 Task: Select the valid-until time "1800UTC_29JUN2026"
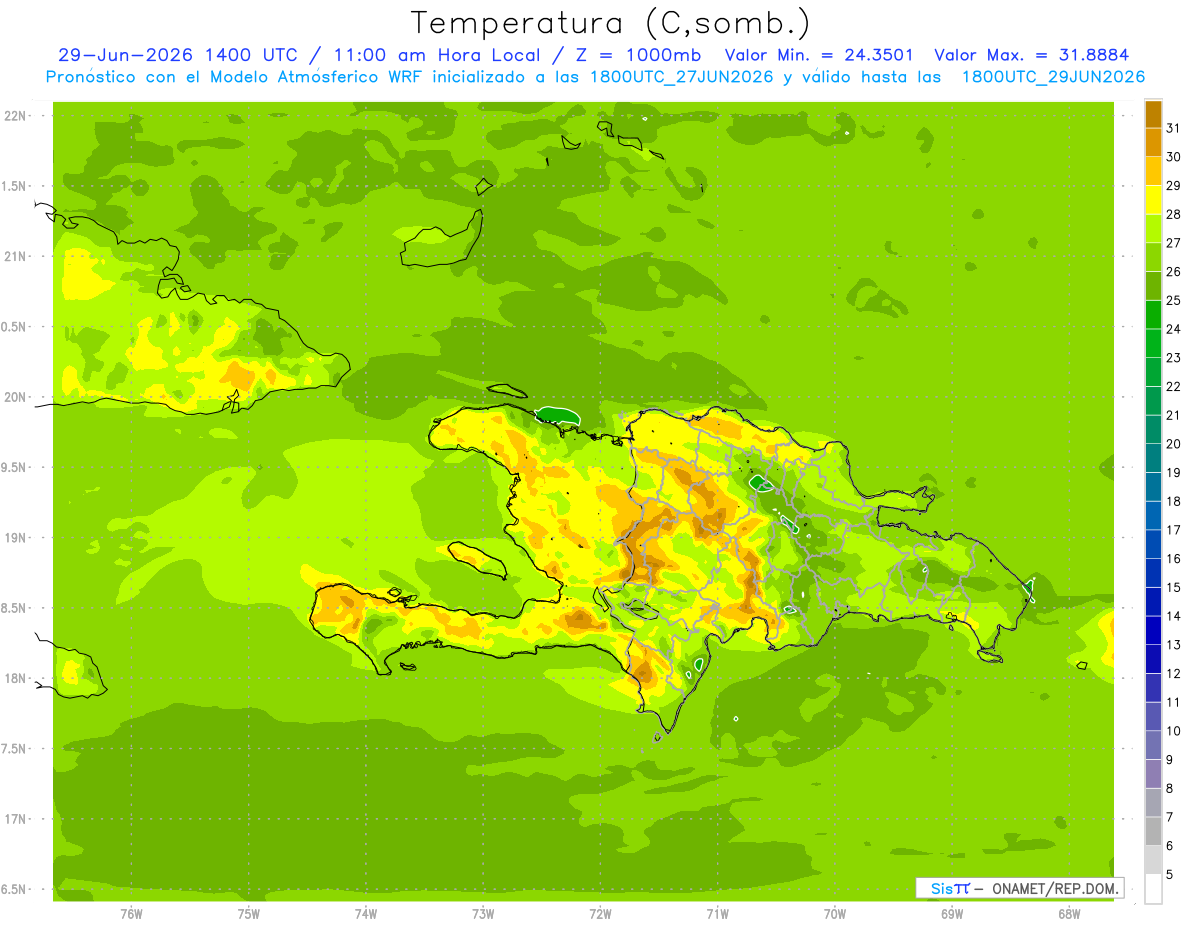(1053, 77)
